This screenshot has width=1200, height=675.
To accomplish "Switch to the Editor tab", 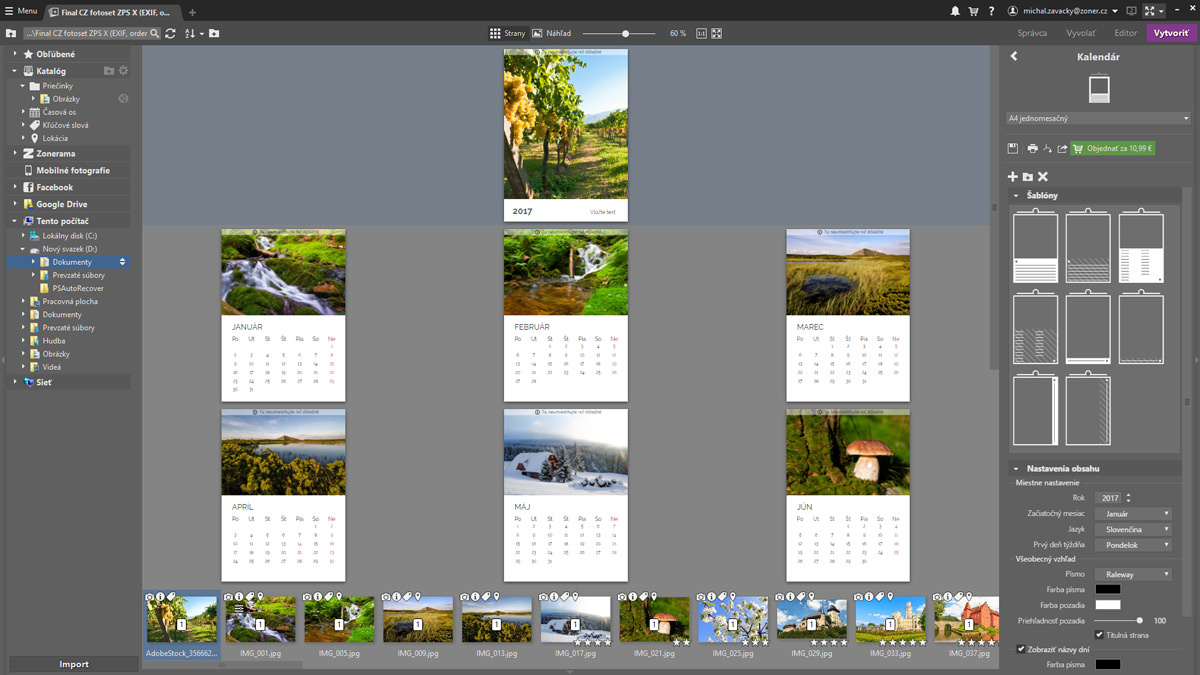I will pyautogui.click(x=1126, y=33).
